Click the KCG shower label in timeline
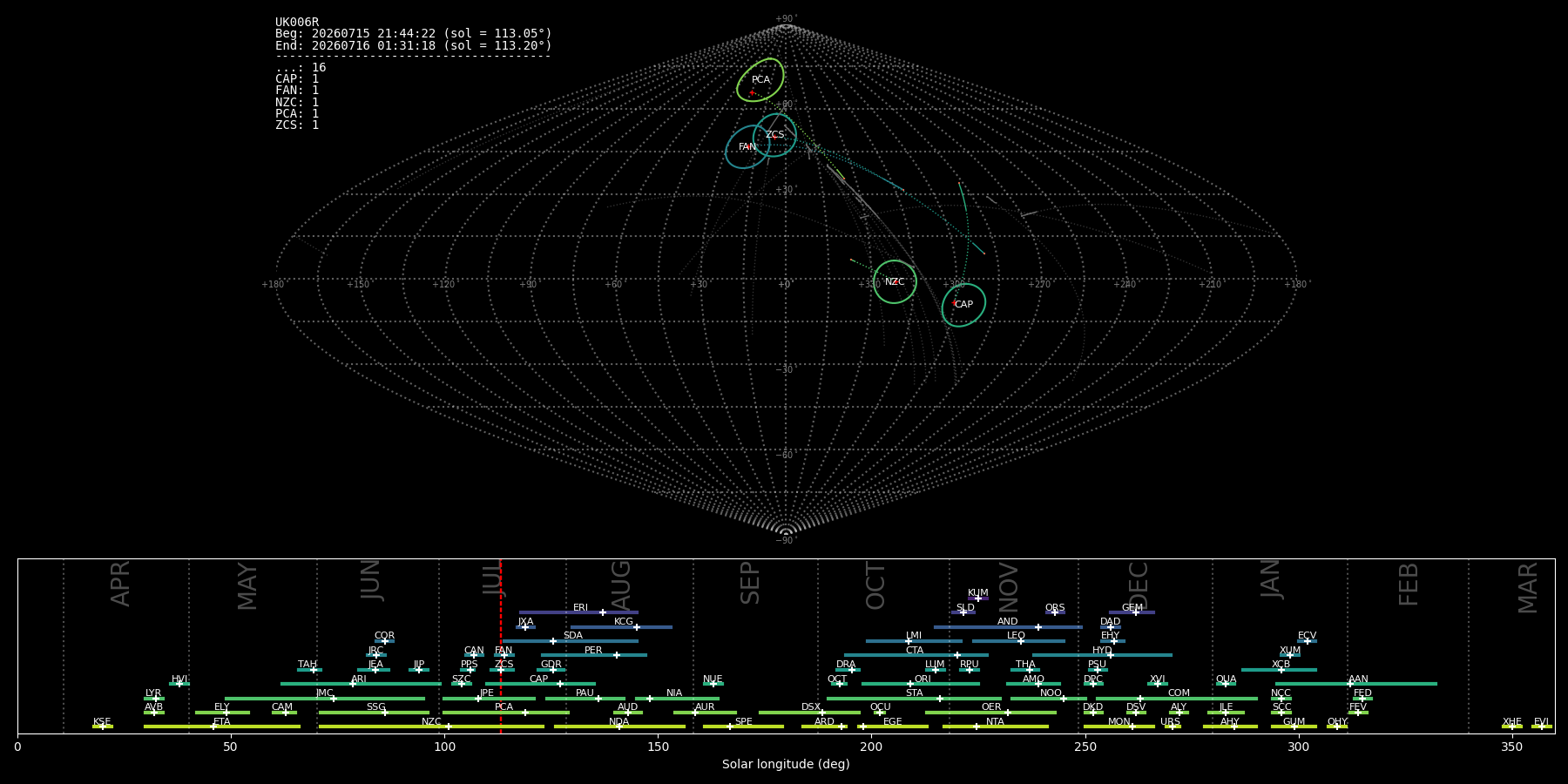 624,622
